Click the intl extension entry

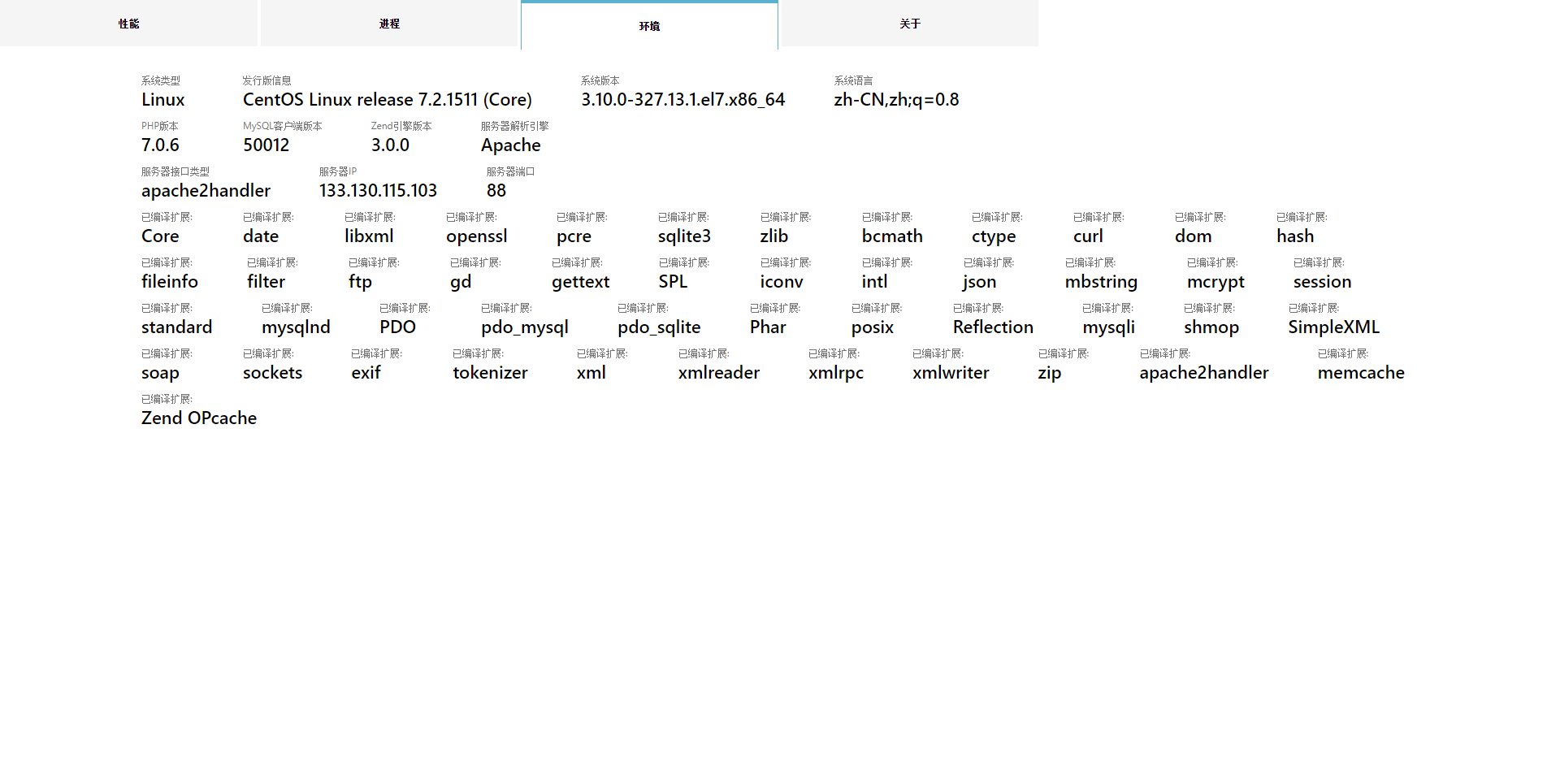click(x=874, y=282)
